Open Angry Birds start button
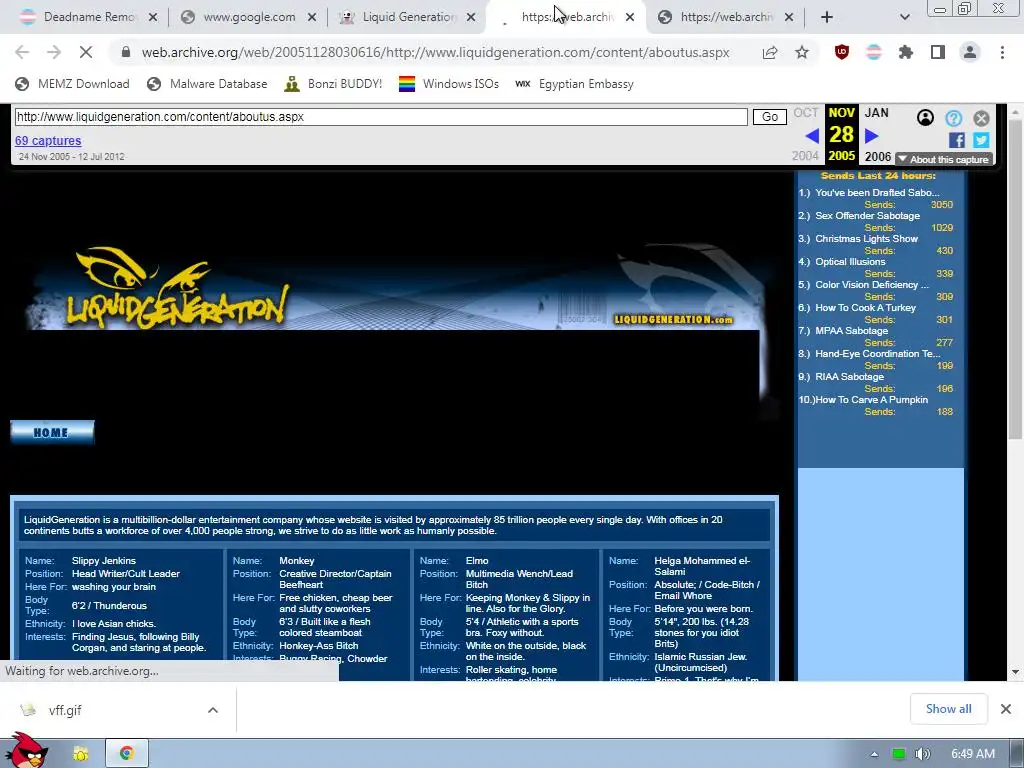Screen dimensions: 1024x768 [27, 752]
